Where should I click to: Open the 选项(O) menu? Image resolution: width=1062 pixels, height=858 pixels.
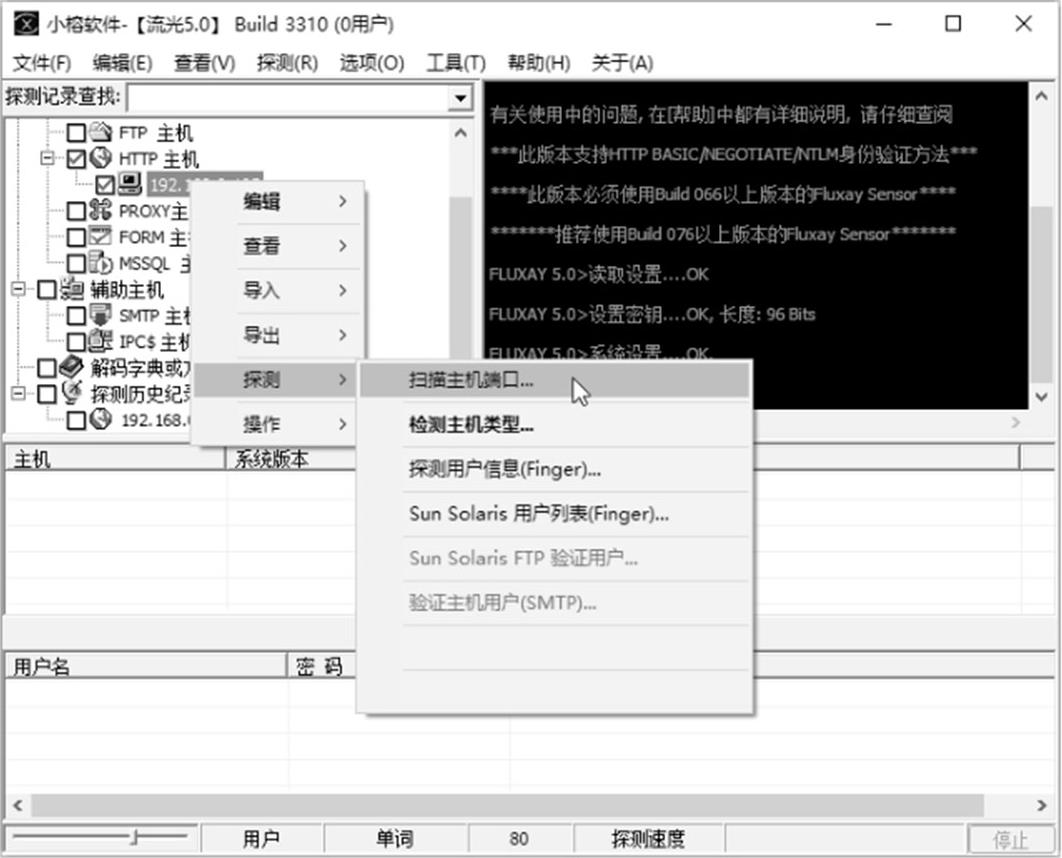click(x=372, y=63)
